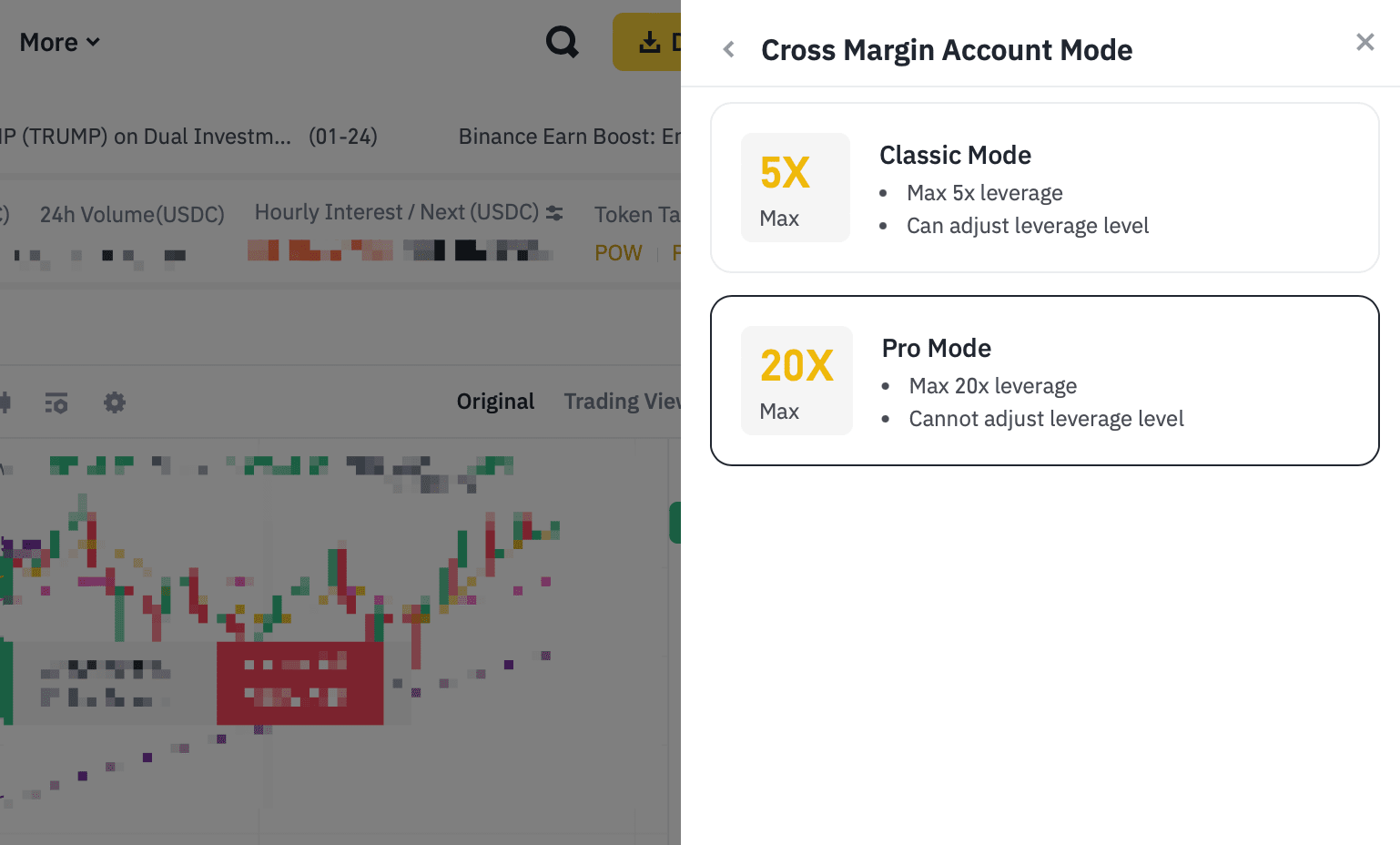The width and height of the screenshot is (1400, 845).
Task: Click the POW token tag
Action: (618, 253)
